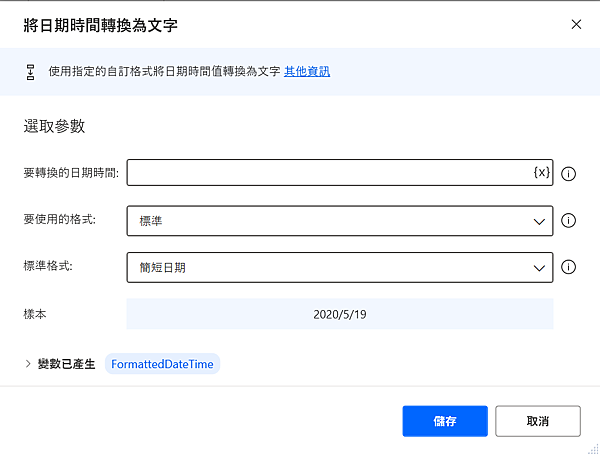Click the 樣本 label
Screen dimensions: 600x456
tap(35, 314)
